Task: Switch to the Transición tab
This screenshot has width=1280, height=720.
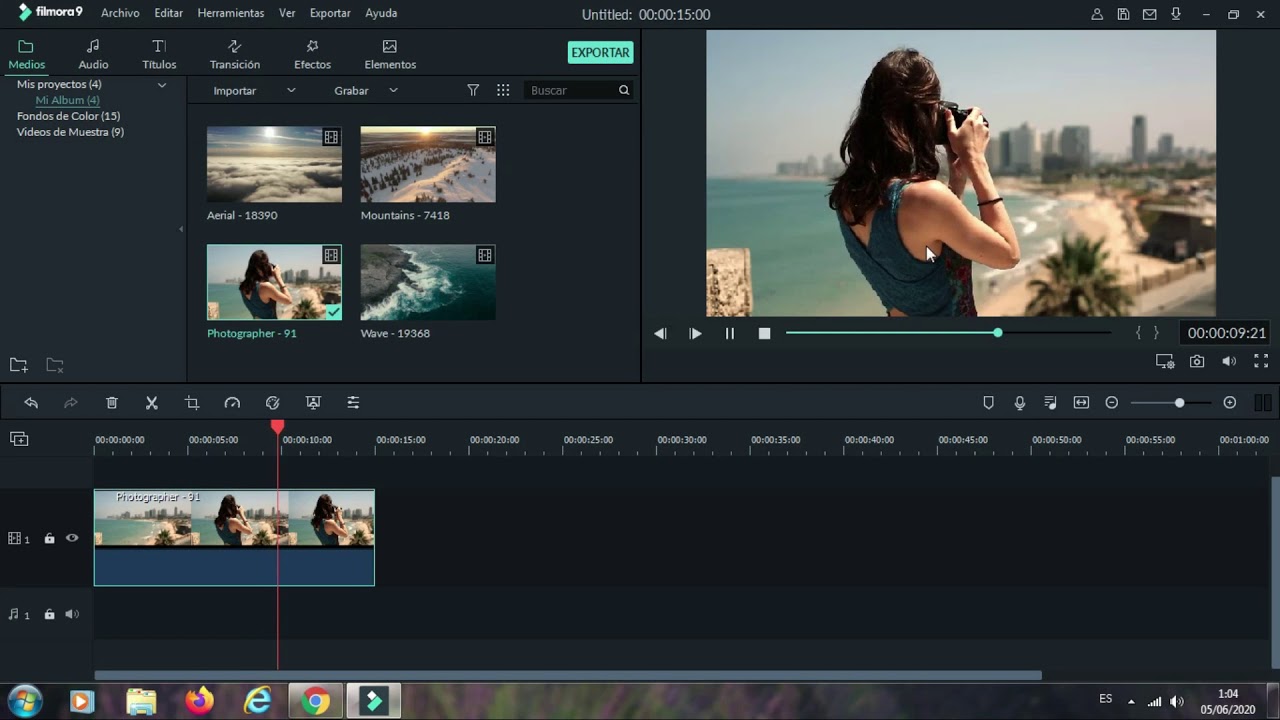Action: click(235, 55)
